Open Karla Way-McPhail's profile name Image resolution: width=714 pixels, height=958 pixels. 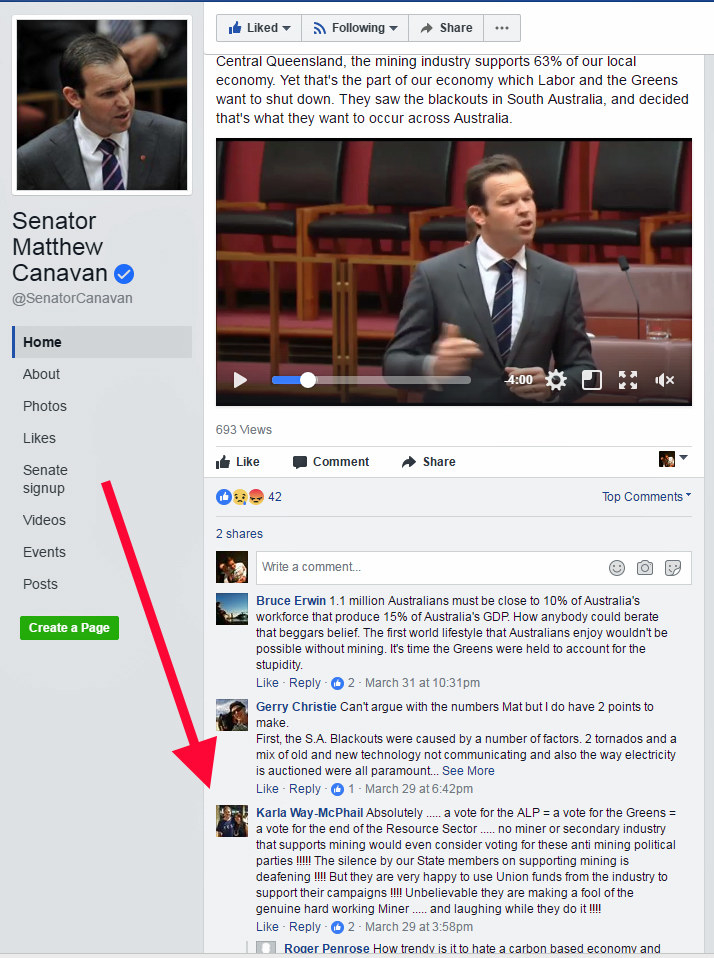pos(310,813)
